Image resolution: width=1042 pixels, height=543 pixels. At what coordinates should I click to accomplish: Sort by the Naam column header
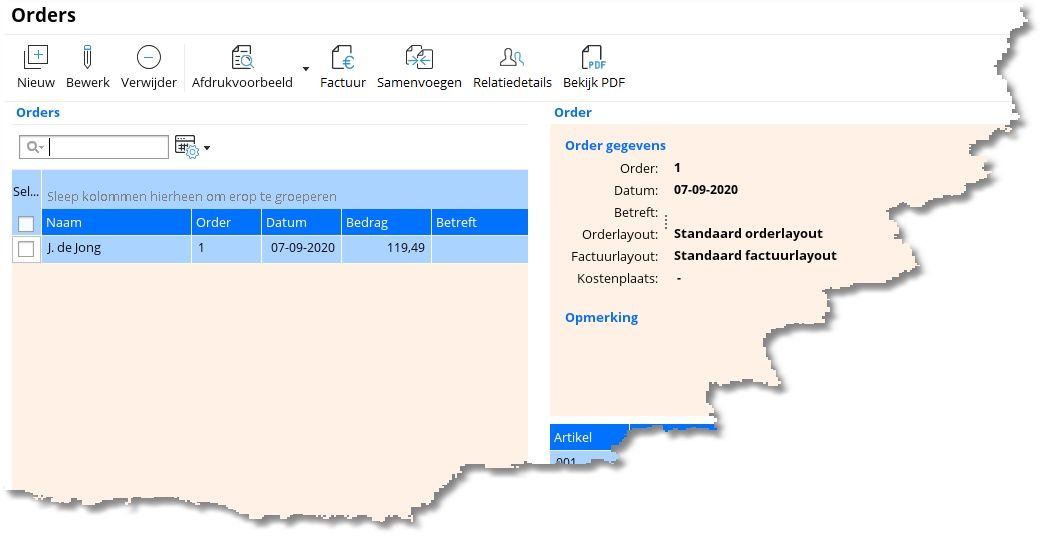[115, 222]
